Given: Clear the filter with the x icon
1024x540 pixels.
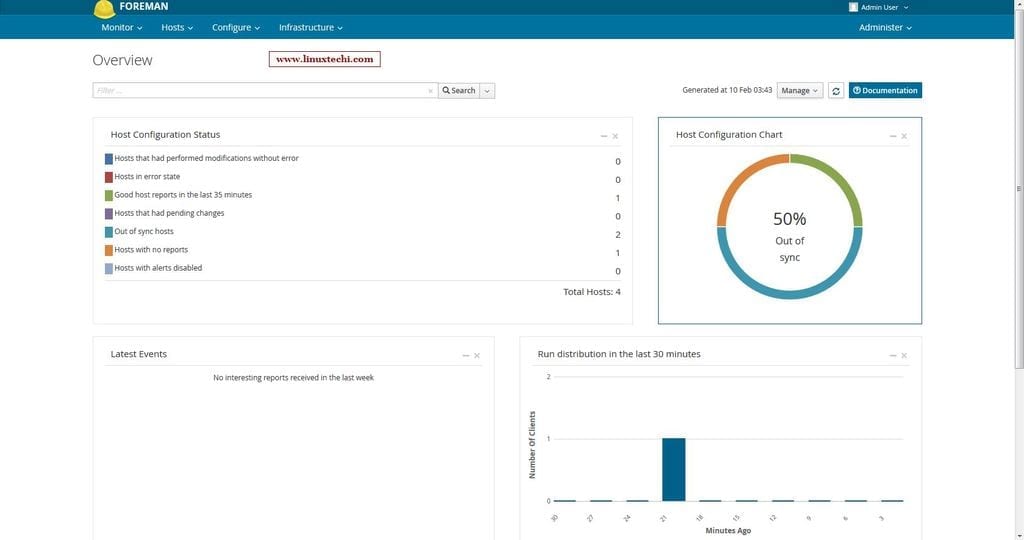Looking at the screenshot, I should pos(430,91).
